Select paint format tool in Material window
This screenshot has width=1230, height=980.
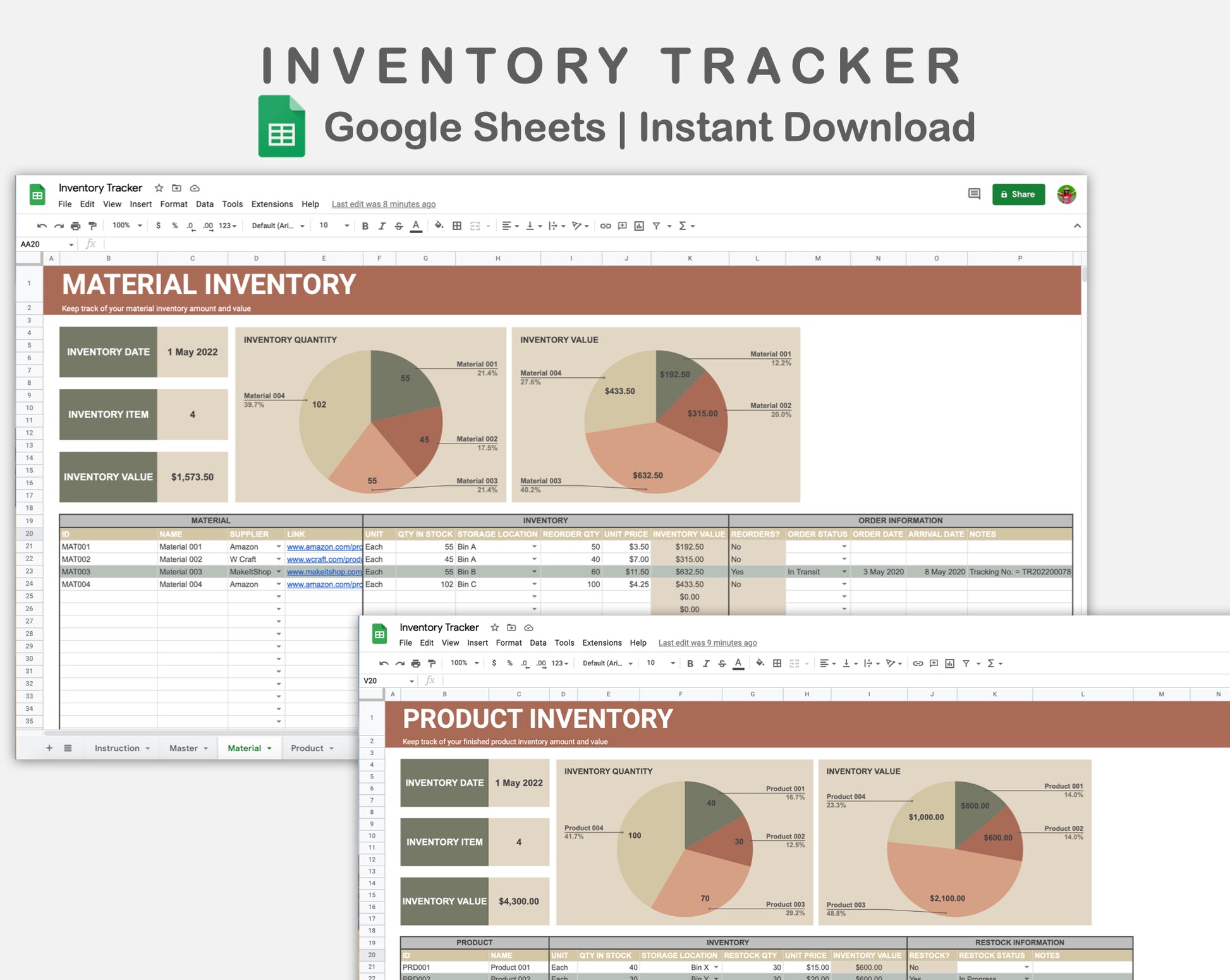[x=93, y=226]
